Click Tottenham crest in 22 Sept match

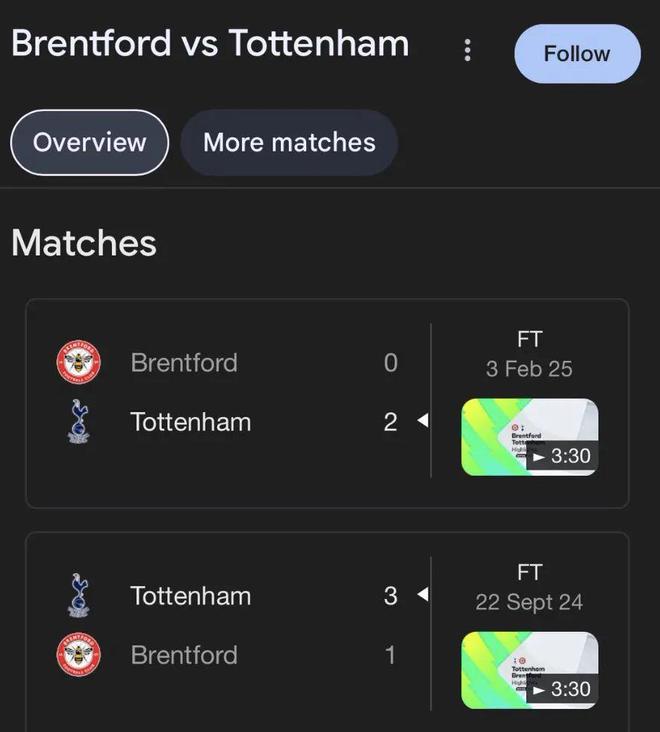[x=78, y=595]
